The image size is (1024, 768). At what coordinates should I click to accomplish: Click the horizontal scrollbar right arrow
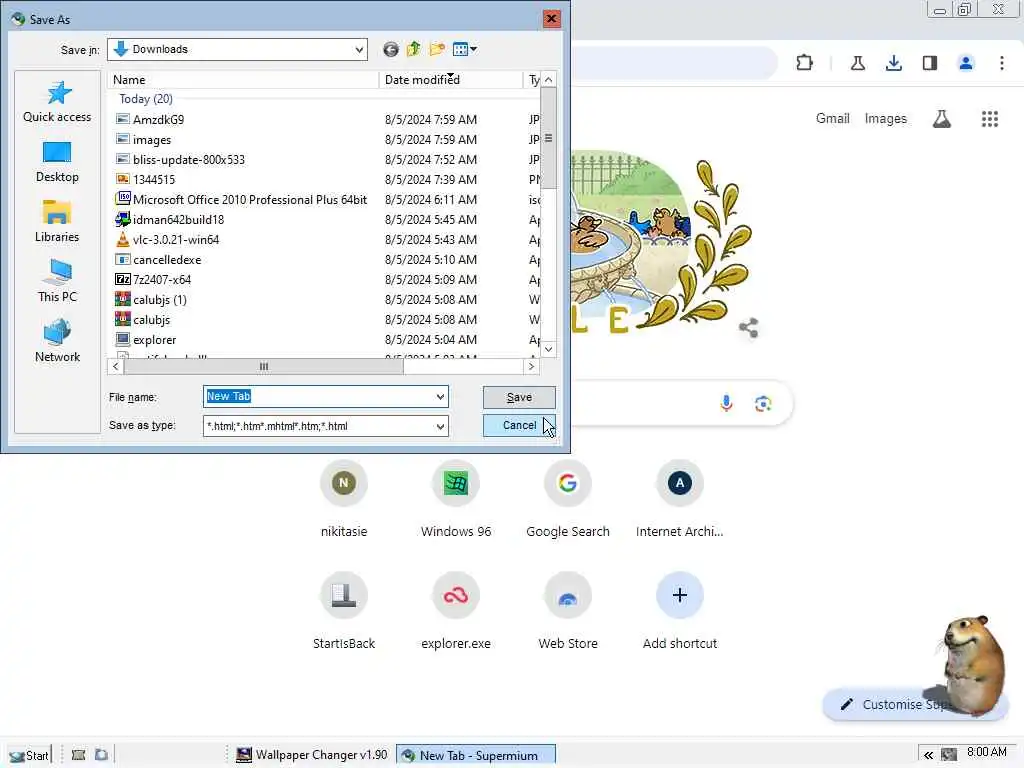(532, 366)
